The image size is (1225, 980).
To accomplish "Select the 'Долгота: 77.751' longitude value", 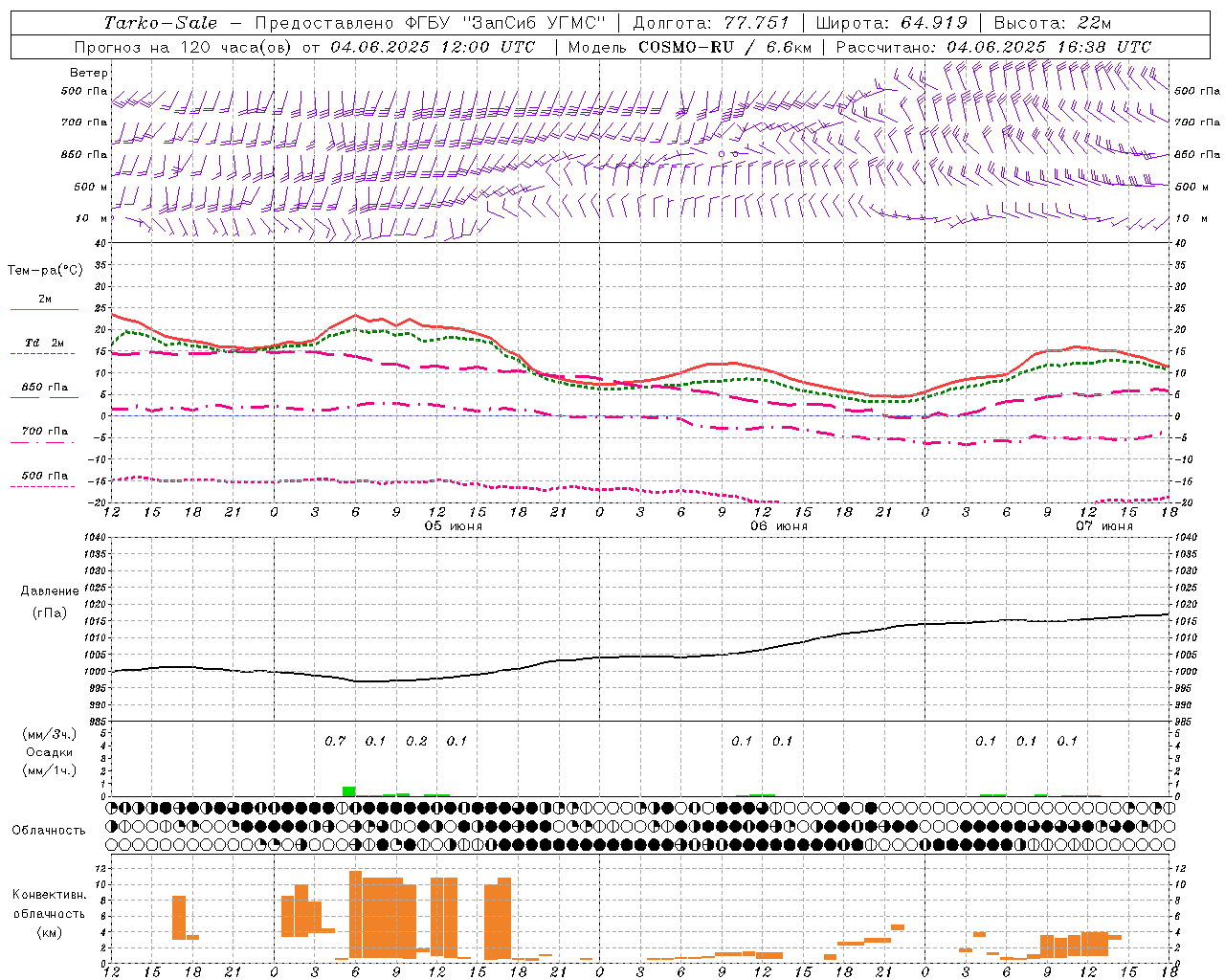I will tap(711, 23).
